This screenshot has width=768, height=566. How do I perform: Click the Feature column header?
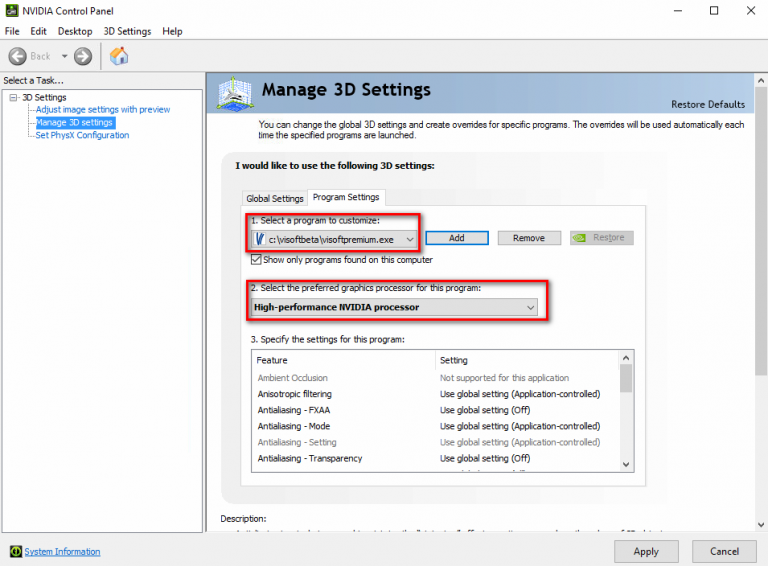tap(343, 360)
